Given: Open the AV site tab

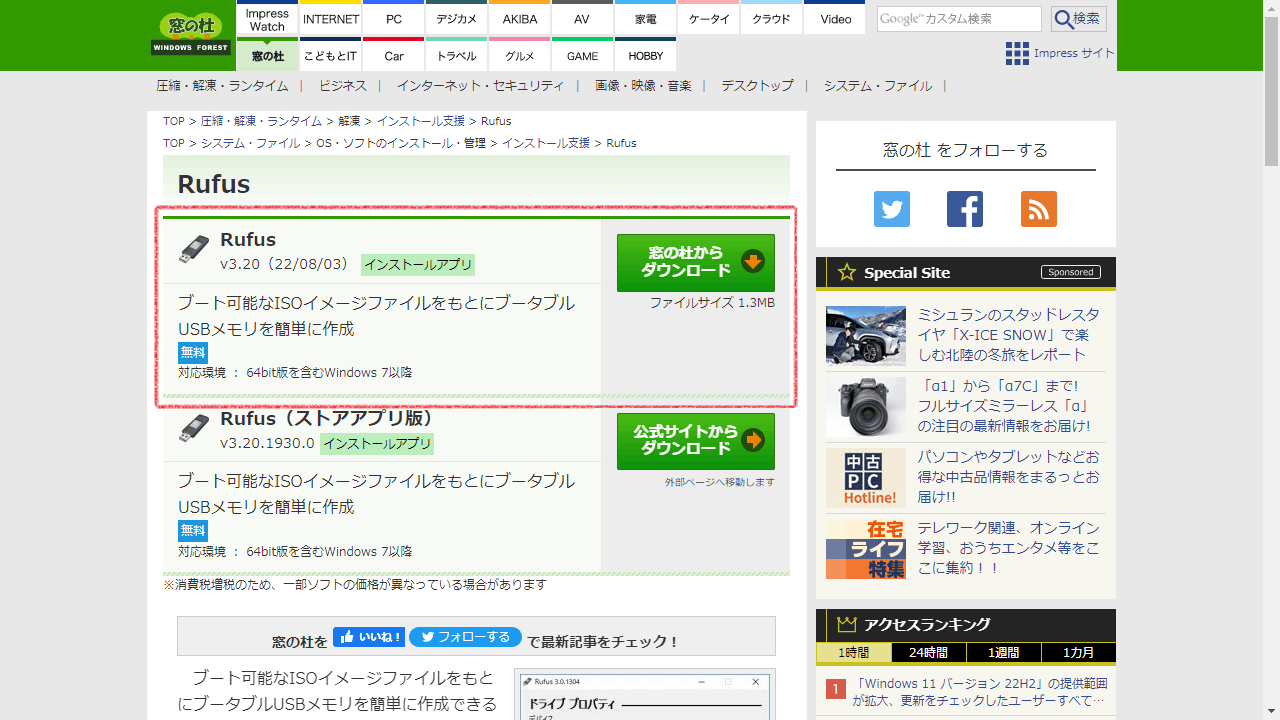Looking at the screenshot, I should point(582,19).
